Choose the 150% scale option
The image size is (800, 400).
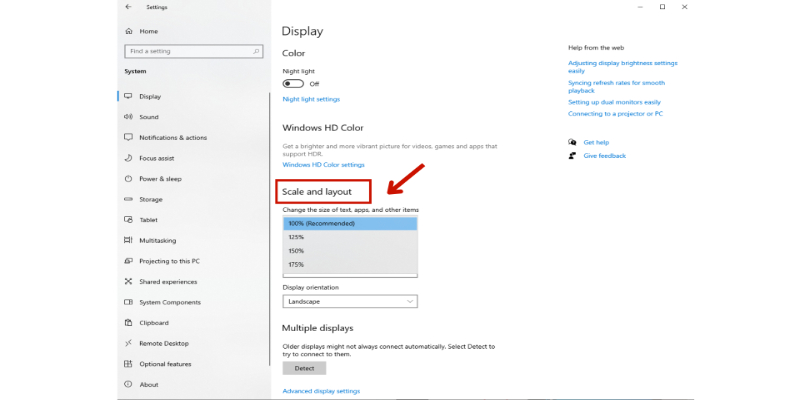350,251
